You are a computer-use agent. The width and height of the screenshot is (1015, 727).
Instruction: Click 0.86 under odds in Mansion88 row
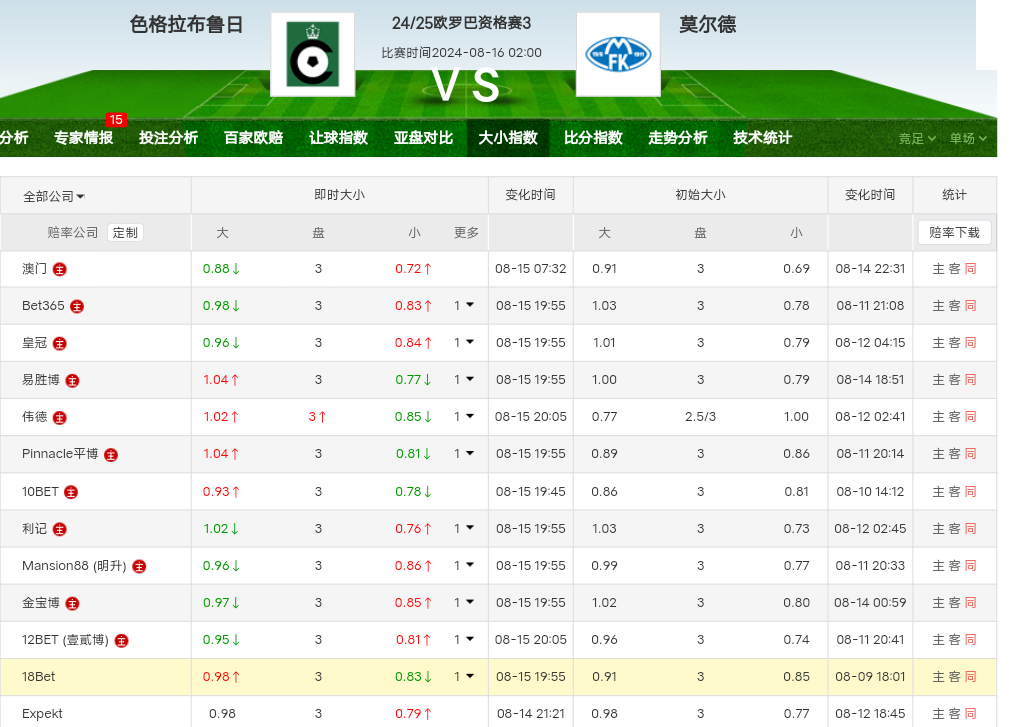coord(413,566)
